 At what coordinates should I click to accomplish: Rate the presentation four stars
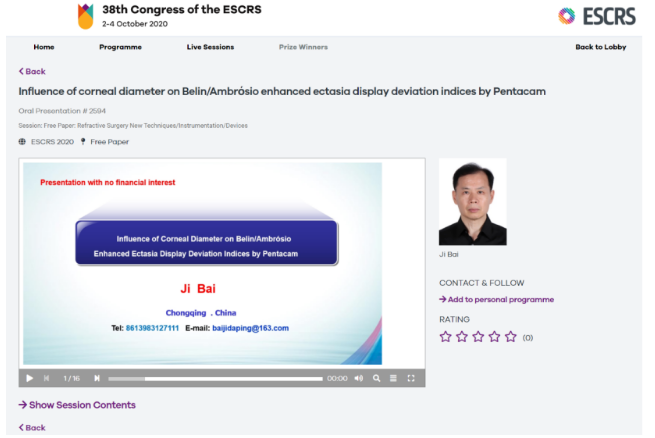pyautogui.click(x=494, y=337)
